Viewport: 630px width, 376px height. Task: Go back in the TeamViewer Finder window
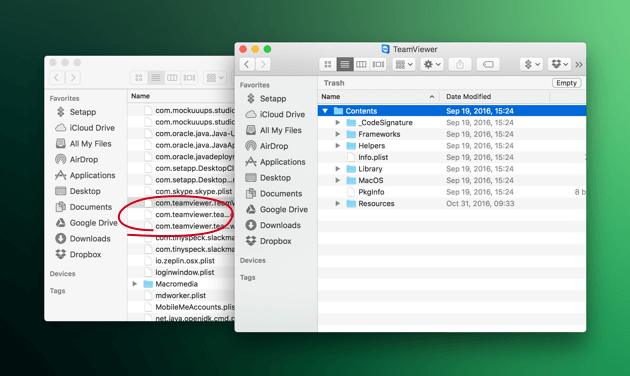pos(247,64)
